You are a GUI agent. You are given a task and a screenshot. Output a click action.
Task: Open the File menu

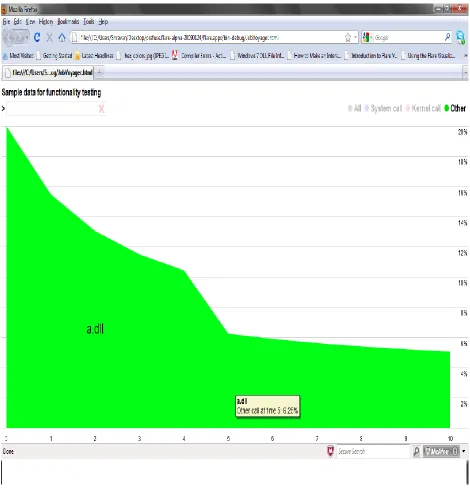tap(6, 22)
